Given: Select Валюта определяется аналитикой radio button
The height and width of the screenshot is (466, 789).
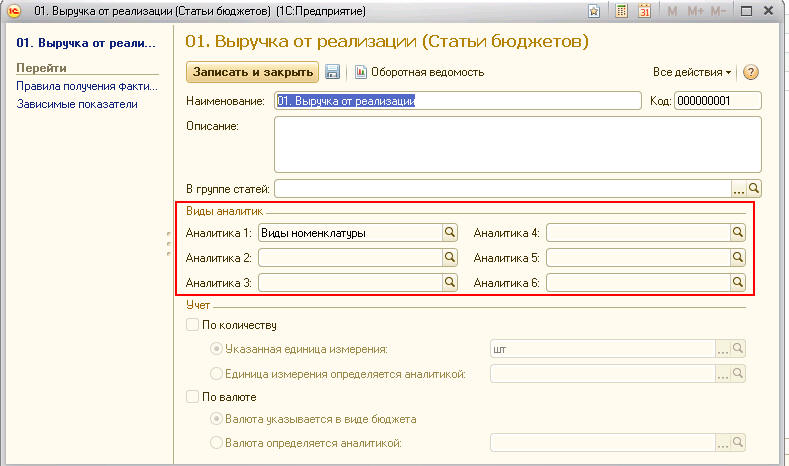Looking at the screenshot, I should [216, 443].
